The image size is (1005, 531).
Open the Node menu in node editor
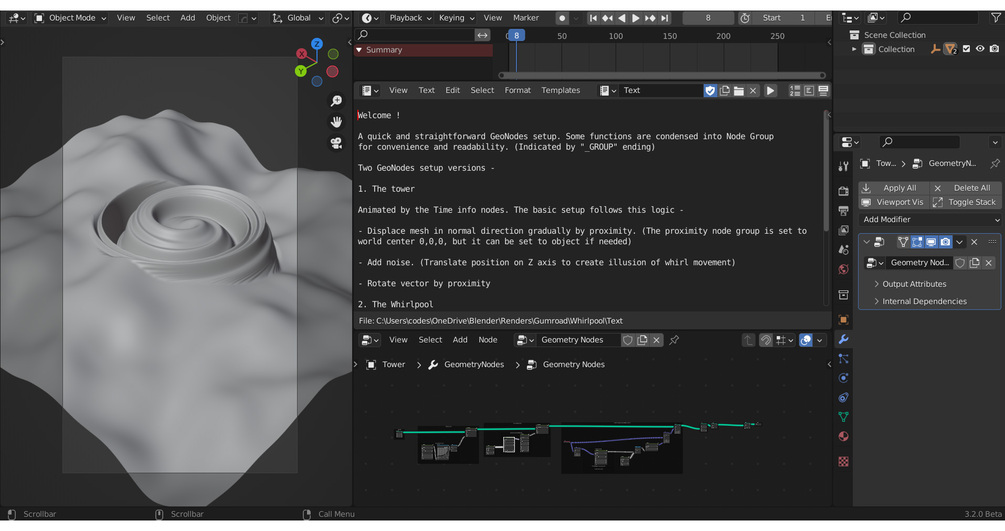pyautogui.click(x=487, y=340)
